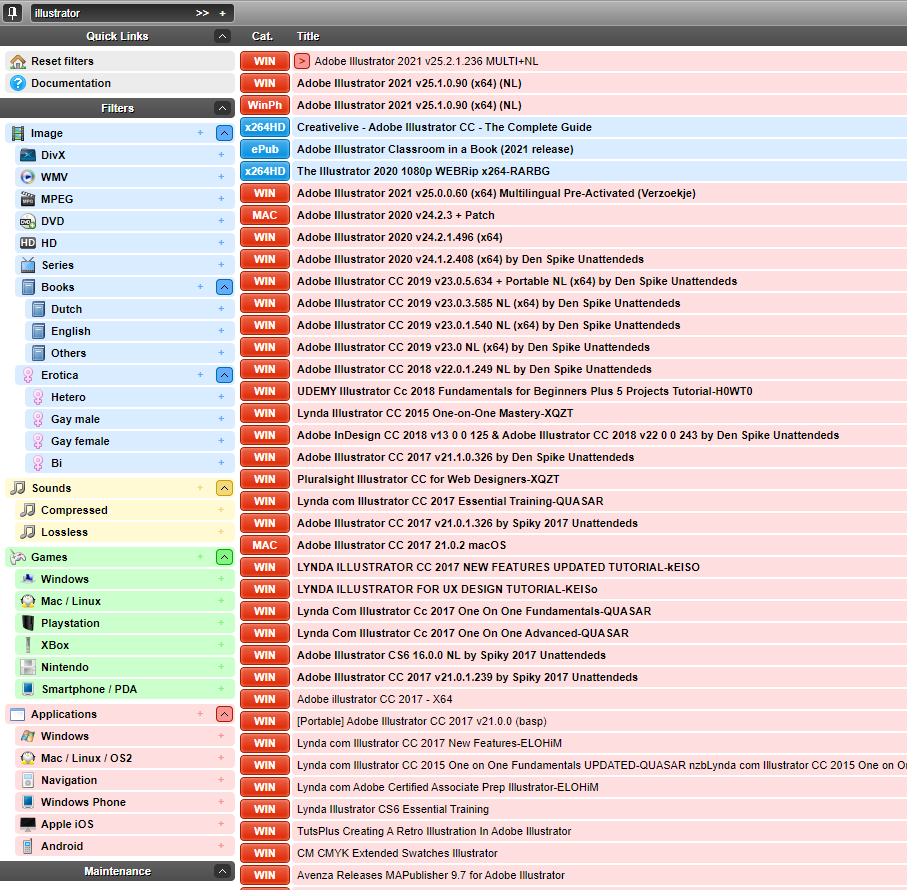The image size is (907, 890).
Task: Click the x264HD badge for Creativelive guide
Action: click(264, 127)
